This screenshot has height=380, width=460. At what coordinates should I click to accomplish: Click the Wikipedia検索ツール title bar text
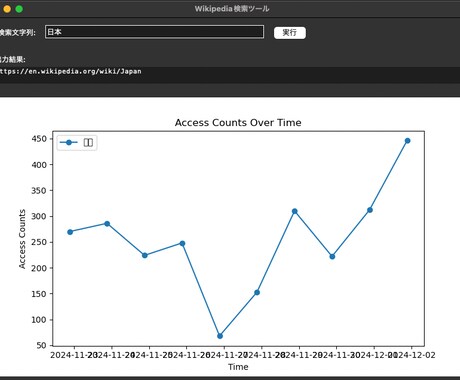point(232,9)
